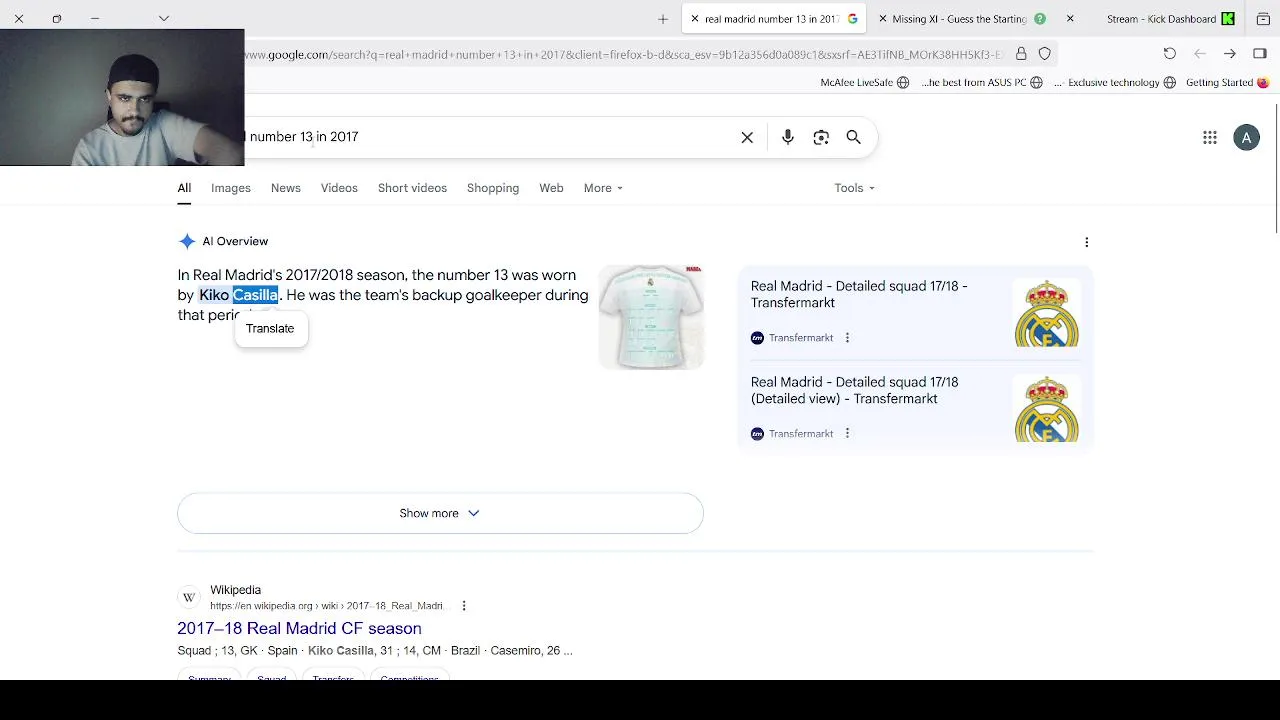Switch to the Short videos tab
This screenshot has width=1280, height=720.
[x=412, y=188]
